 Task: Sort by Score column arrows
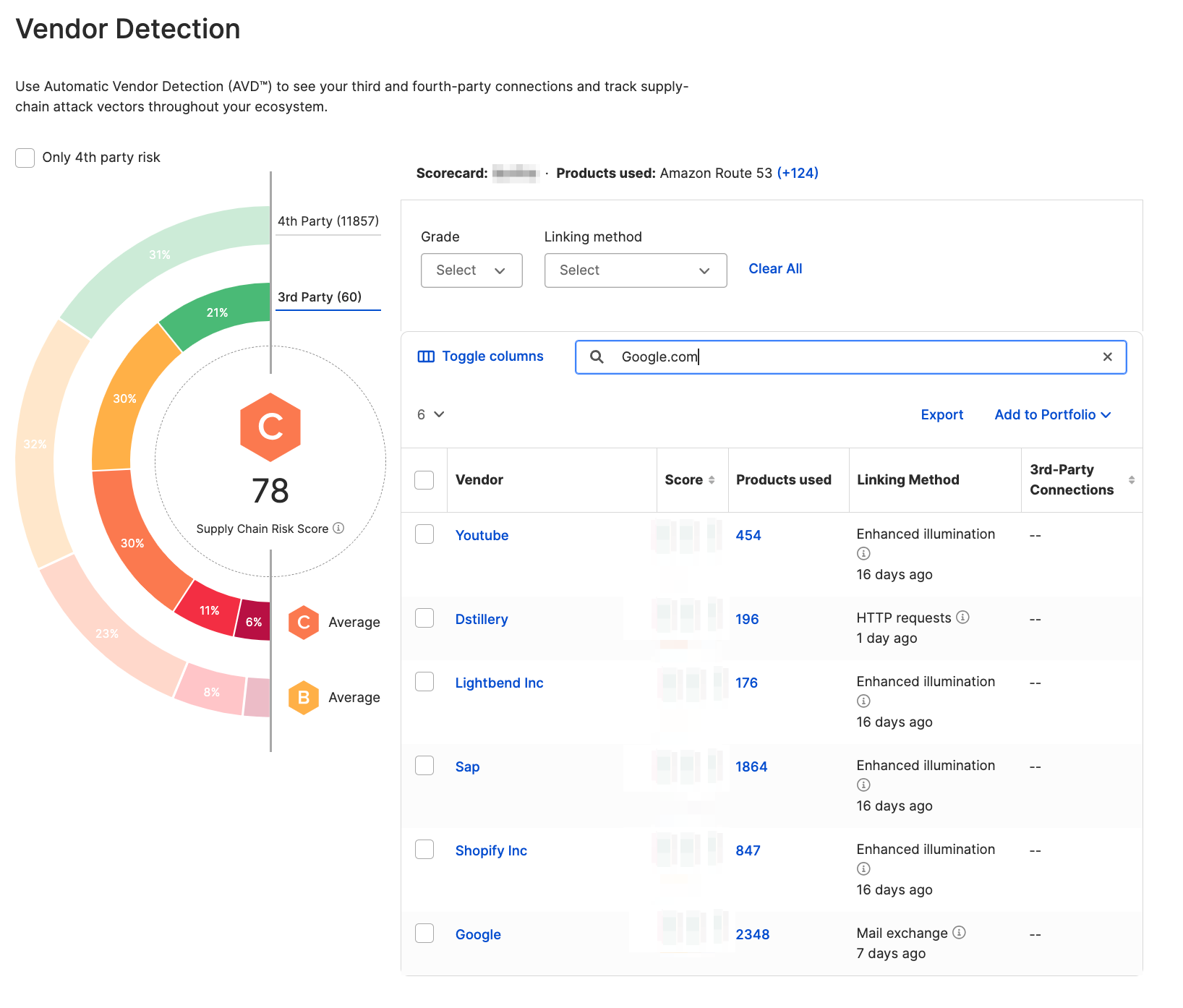(712, 480)
